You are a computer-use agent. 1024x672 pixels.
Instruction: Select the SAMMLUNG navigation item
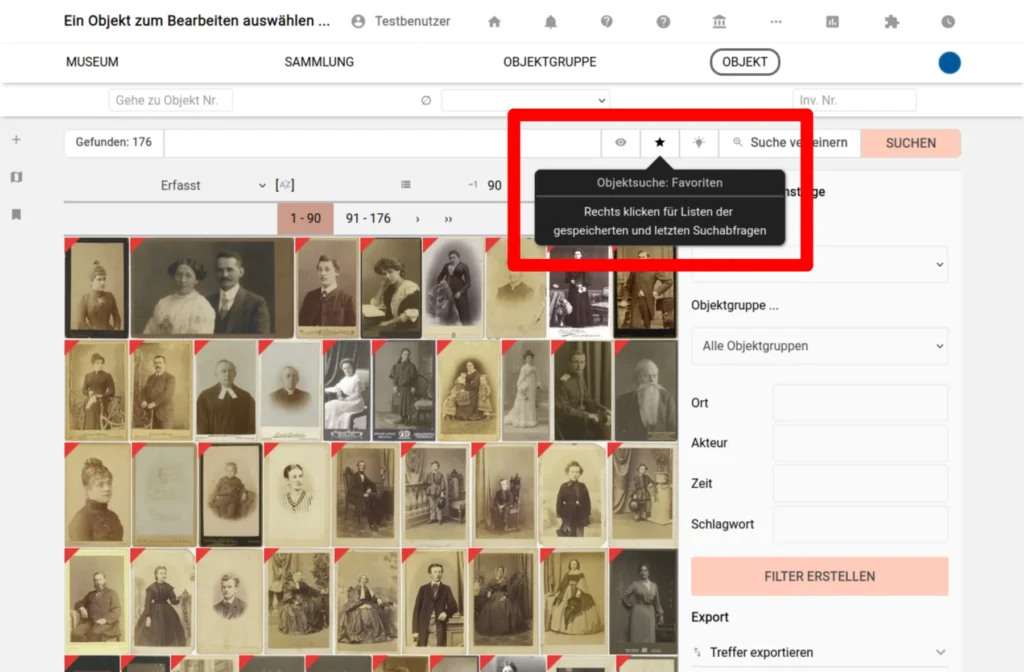coord(319,62)
